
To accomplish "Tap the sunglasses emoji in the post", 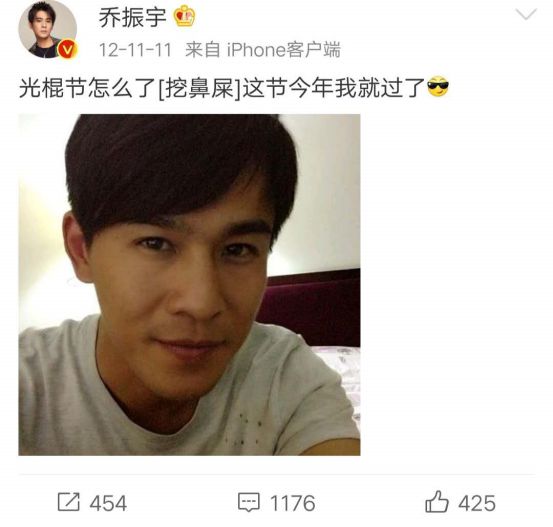I will 438,86.
